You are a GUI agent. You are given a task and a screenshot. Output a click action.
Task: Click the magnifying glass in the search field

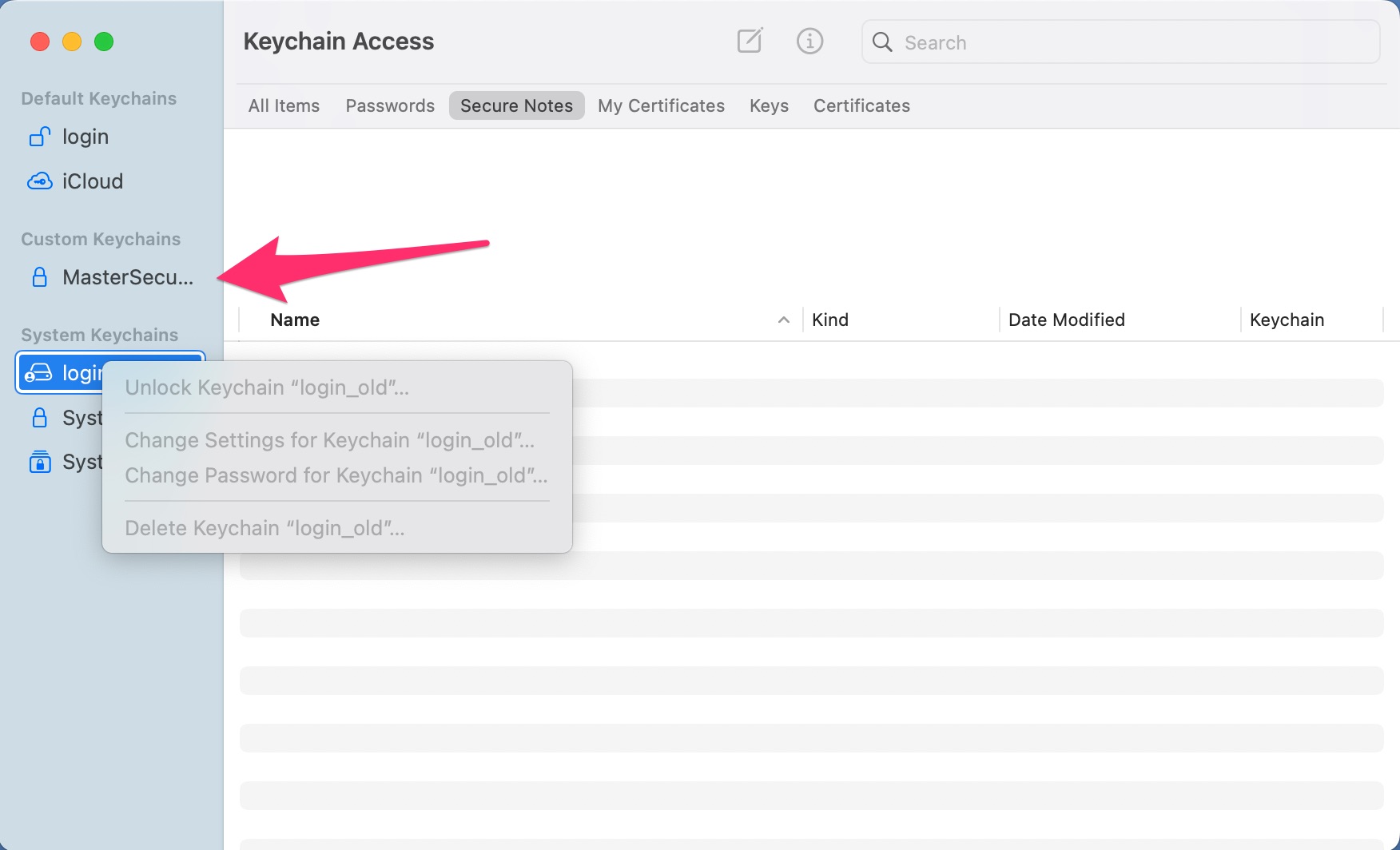pos(882,42)
